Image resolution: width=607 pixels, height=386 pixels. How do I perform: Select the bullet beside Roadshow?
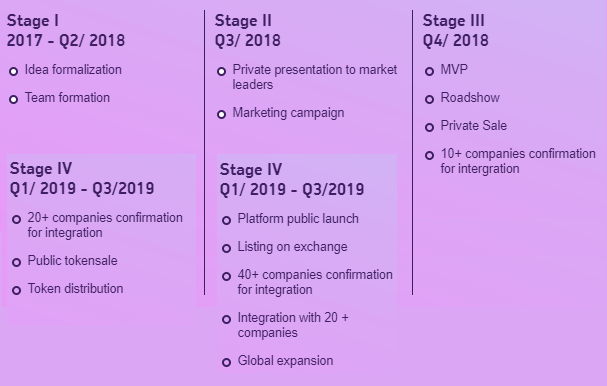pyautogui.click(x=429, y=100)
